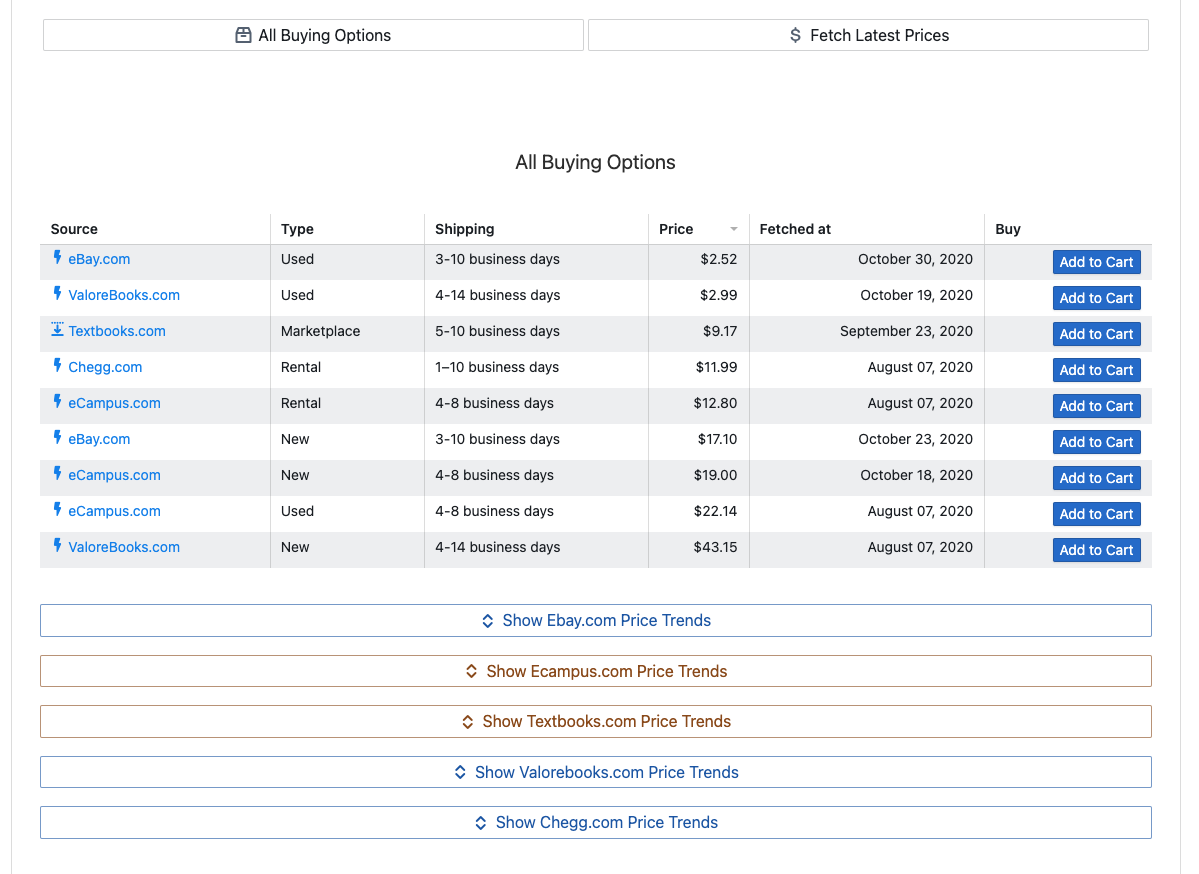
Task: Open eCampus.com link in $22.14 row
Action: click(x=115, y=511)
